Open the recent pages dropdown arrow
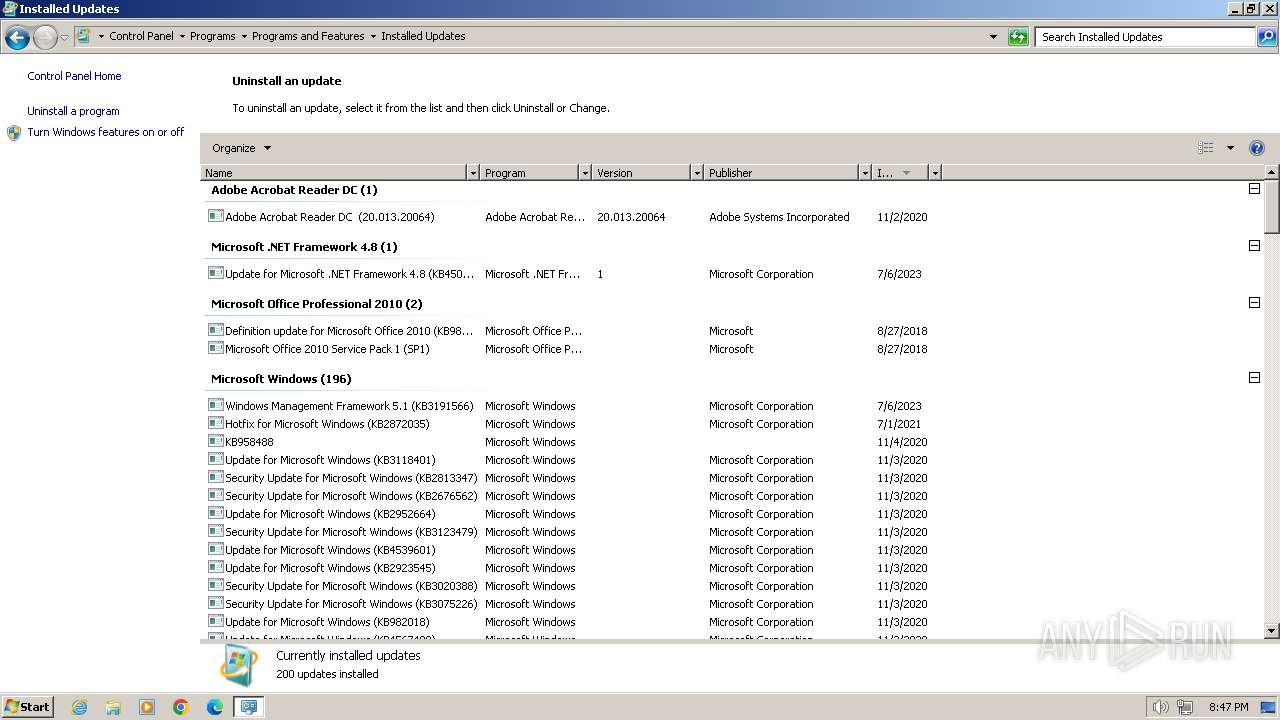This screenshot has height=720, width=1280. [x=65, y=37]
